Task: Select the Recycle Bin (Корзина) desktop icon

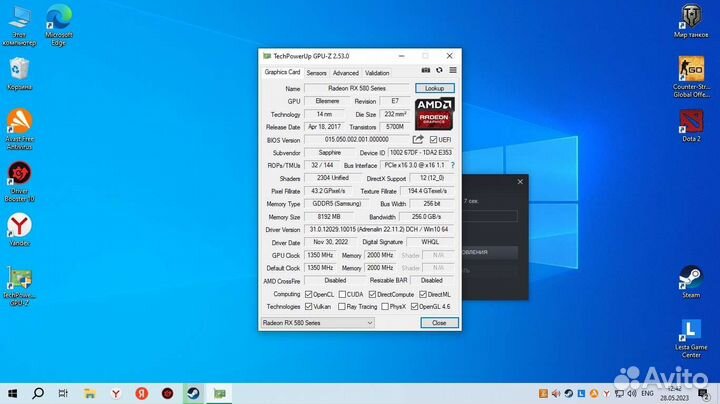Action: pyautogui.click(x=19, y=73)
